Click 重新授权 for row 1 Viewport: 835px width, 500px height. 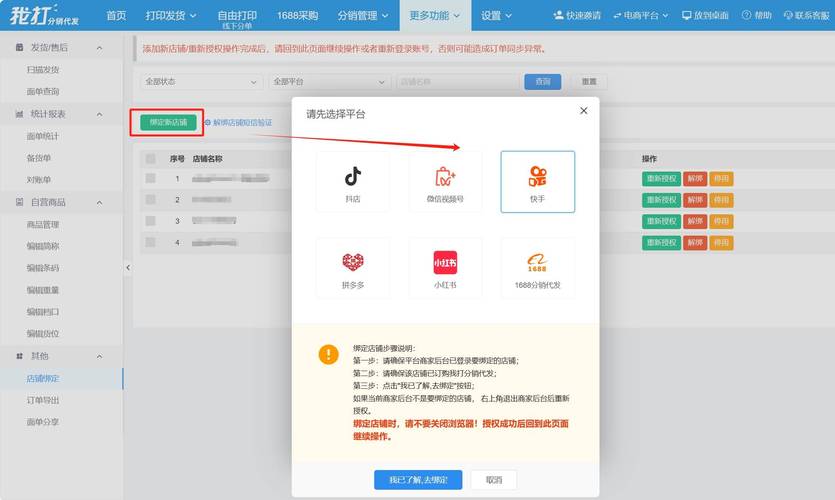point(661,178)
